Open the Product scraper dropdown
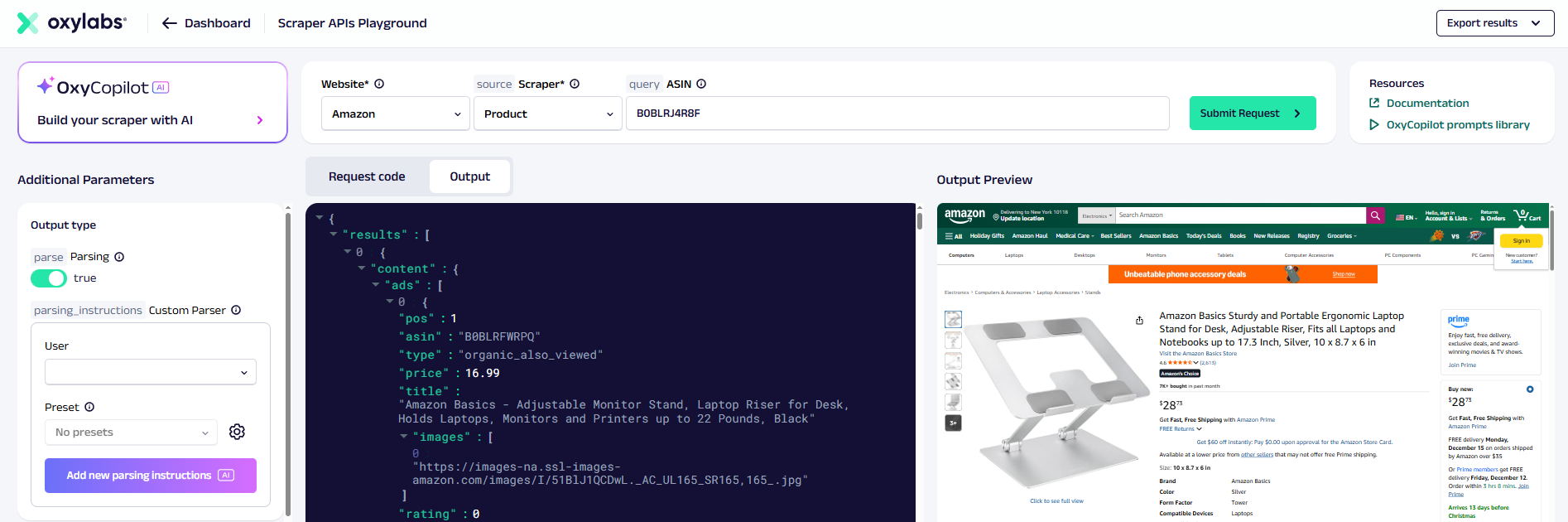 click(547, 114)
